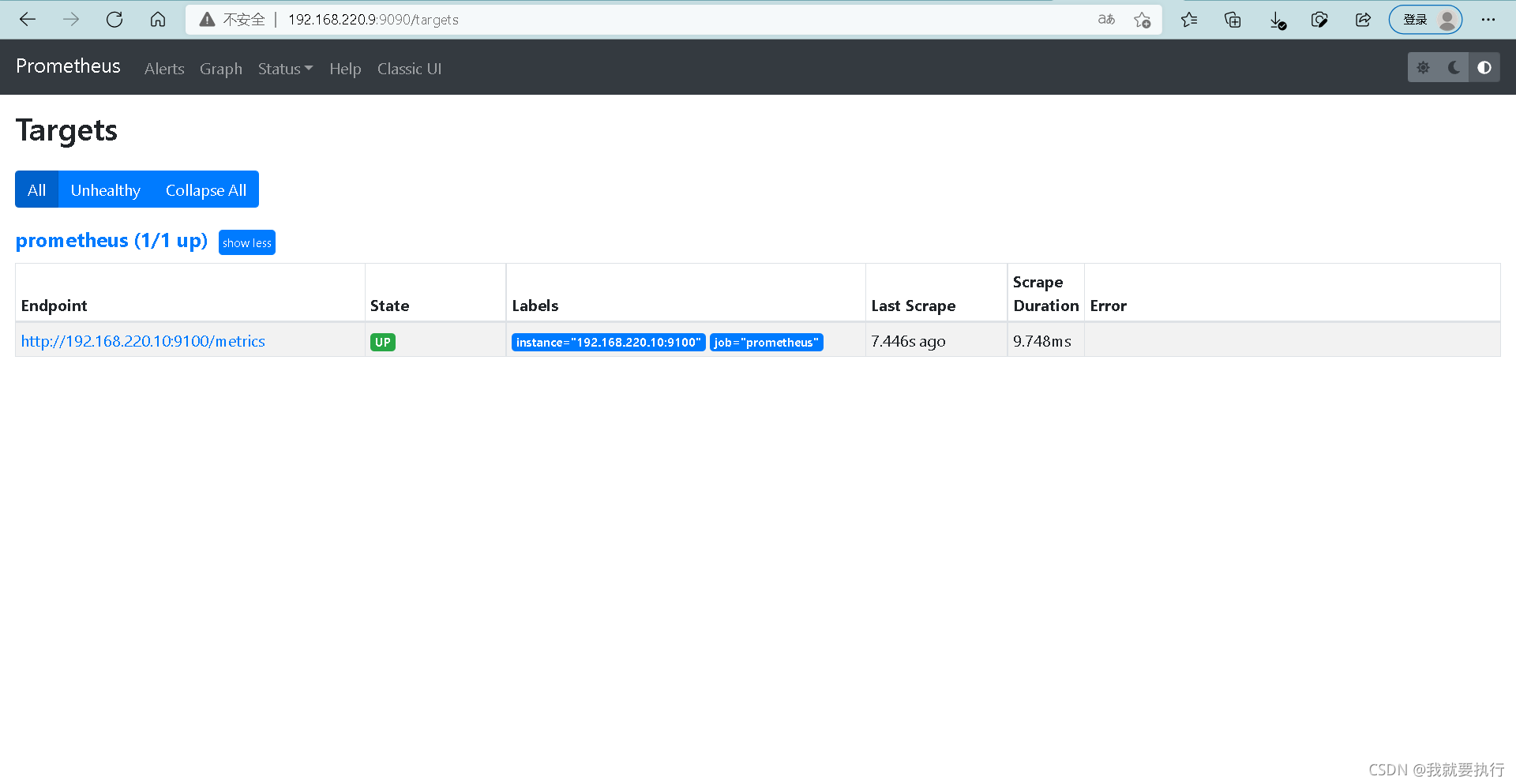Click the share page icon
This screenshot has width=1516, height=784.
click(1363, 20)
